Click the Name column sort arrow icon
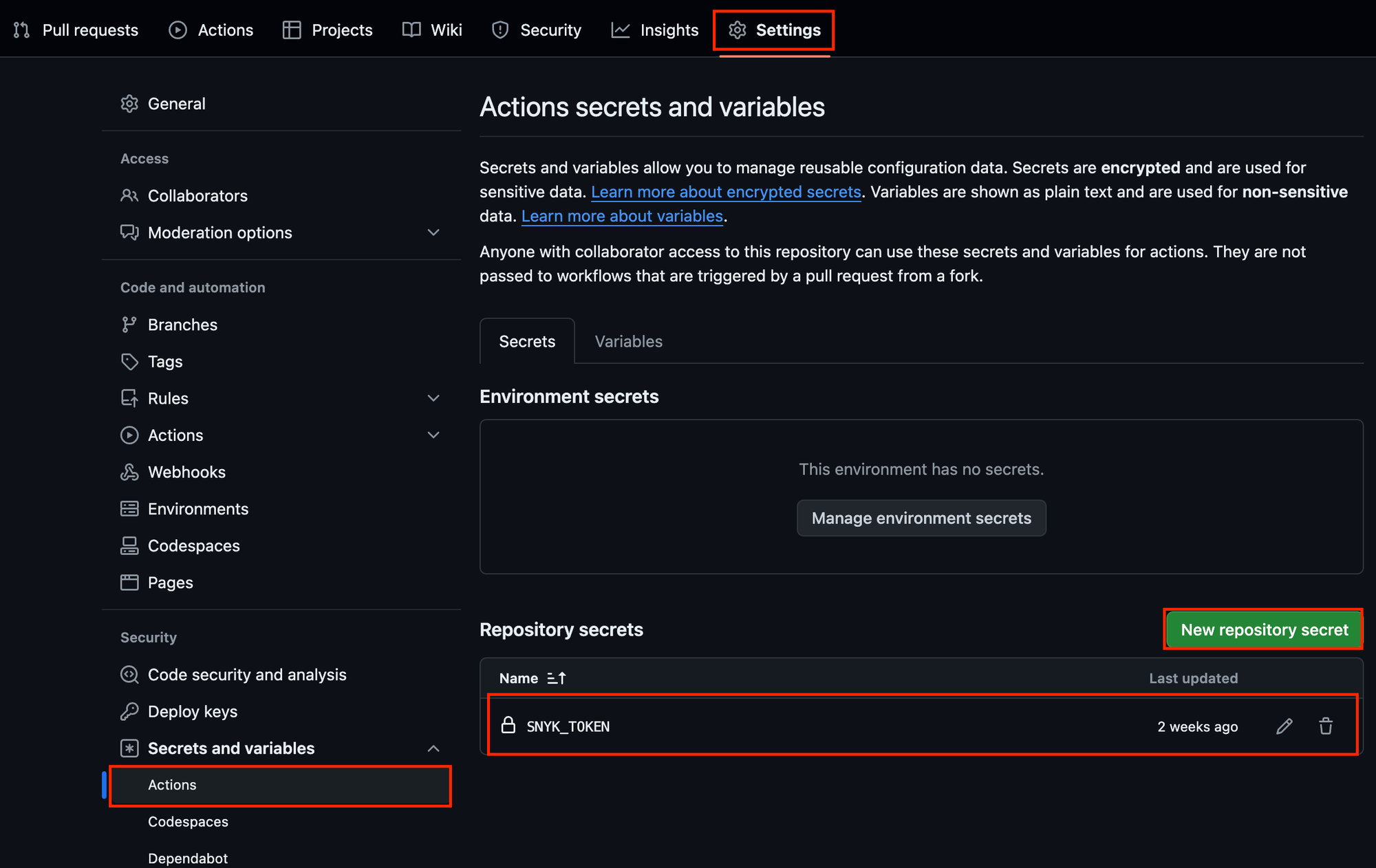This screenshot has width=1376, height=868. click(556, 678)
